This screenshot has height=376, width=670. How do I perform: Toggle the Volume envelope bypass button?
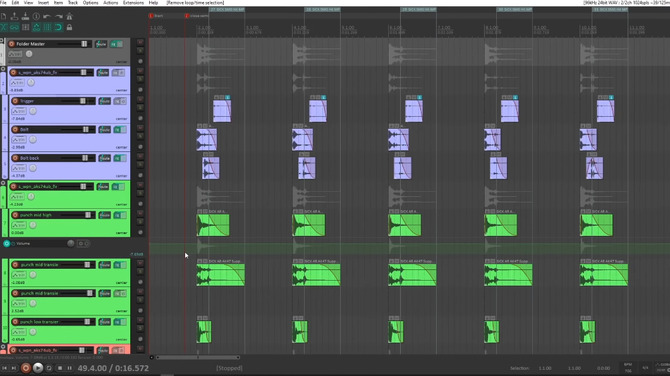[6, 244]
